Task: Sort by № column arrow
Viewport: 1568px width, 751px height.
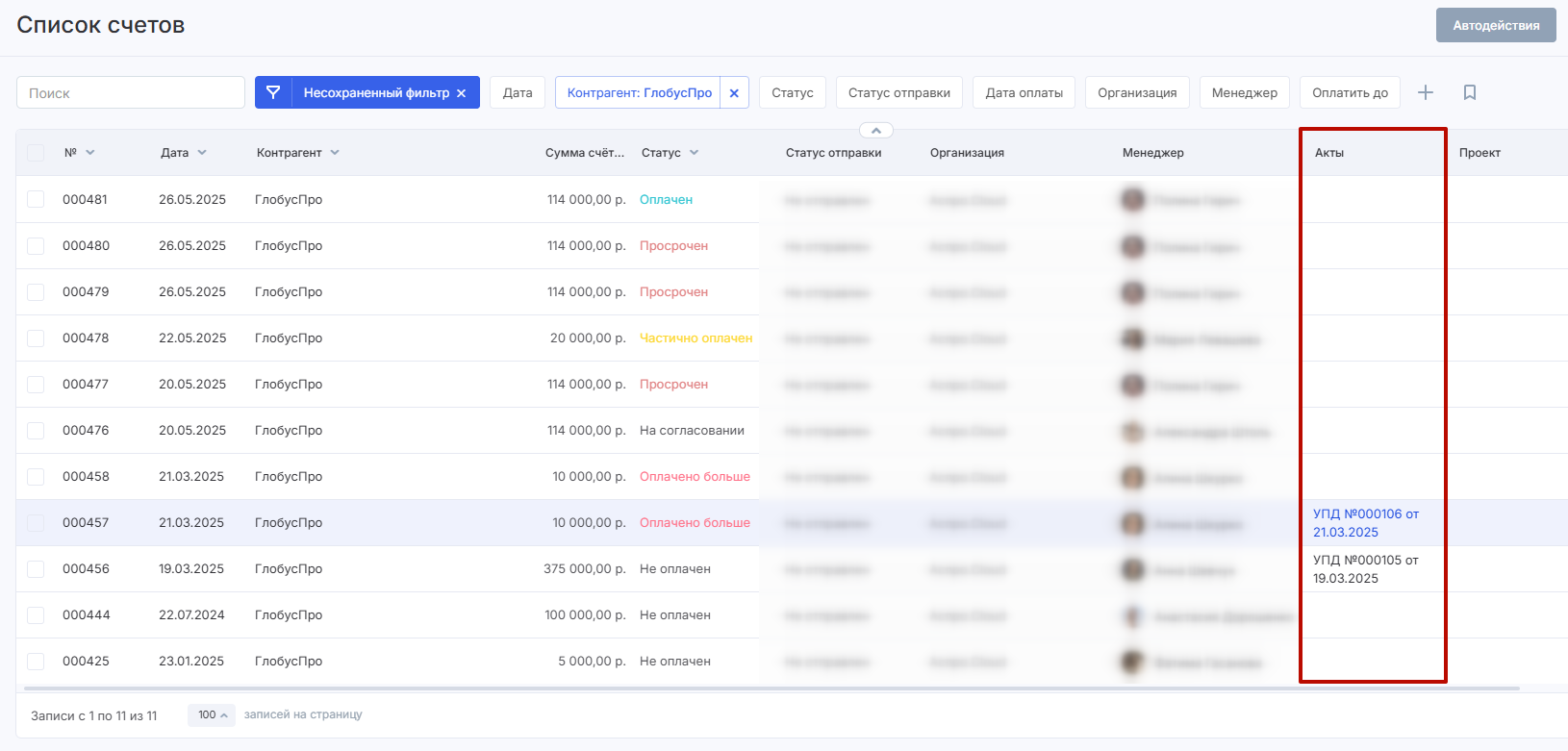Action: click(x=90, y=153)
